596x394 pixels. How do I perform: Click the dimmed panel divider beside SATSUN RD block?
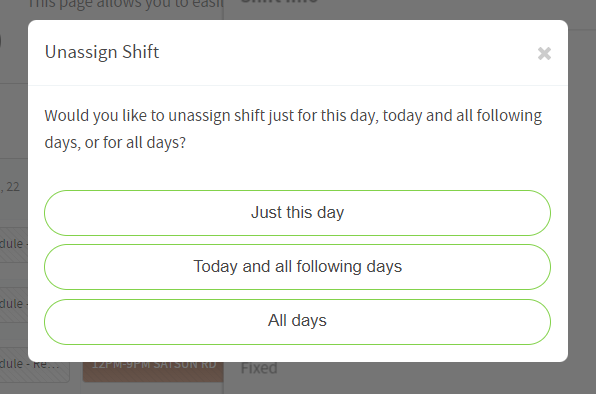224,378
